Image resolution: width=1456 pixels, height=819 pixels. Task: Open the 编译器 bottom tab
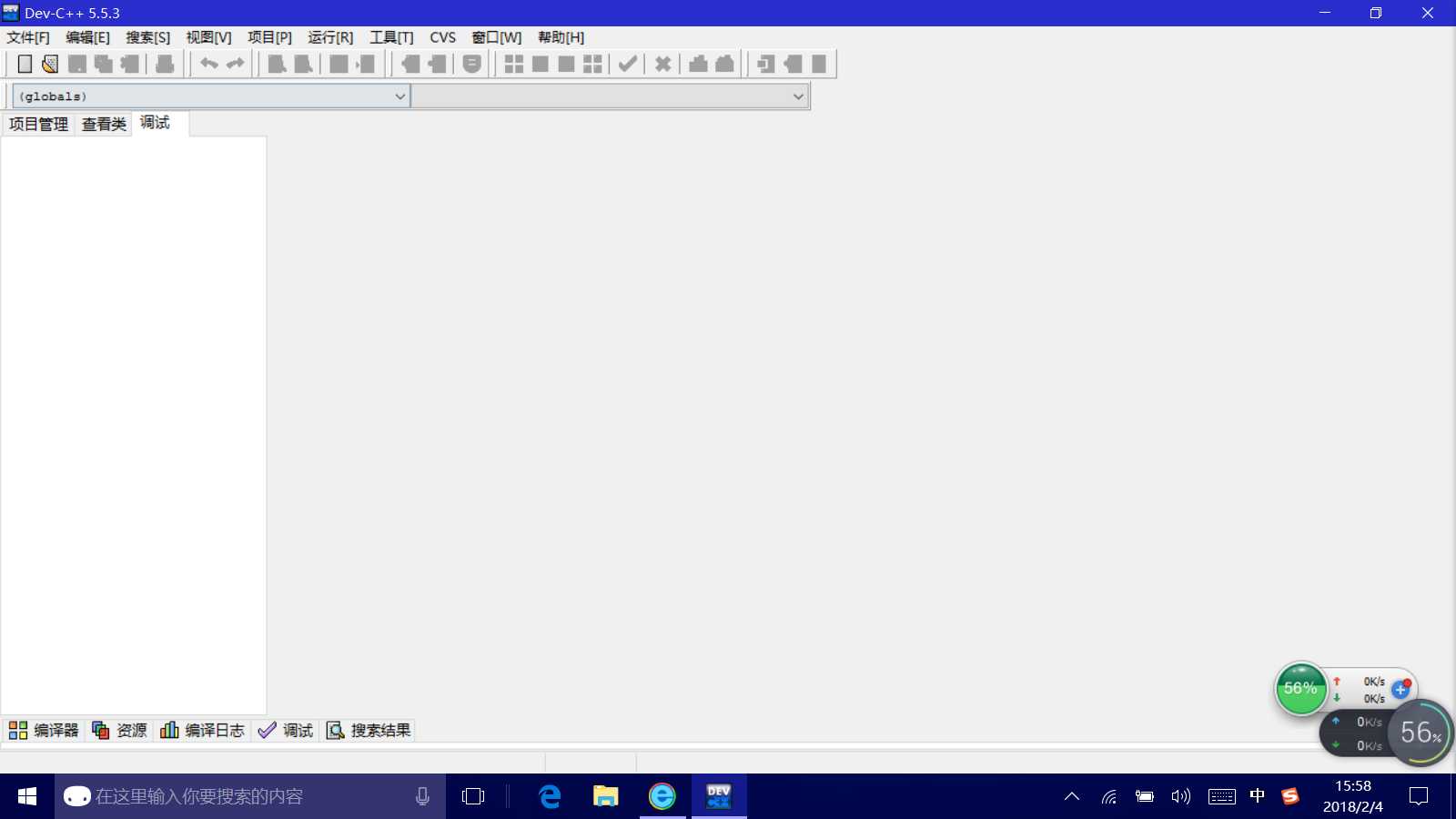click(x=44, y=730)
